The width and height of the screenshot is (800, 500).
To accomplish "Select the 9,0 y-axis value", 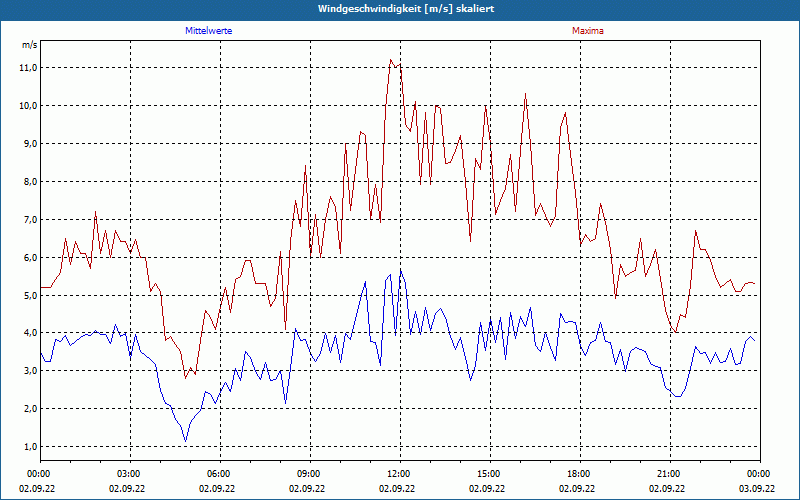I will tap(31, 143).
